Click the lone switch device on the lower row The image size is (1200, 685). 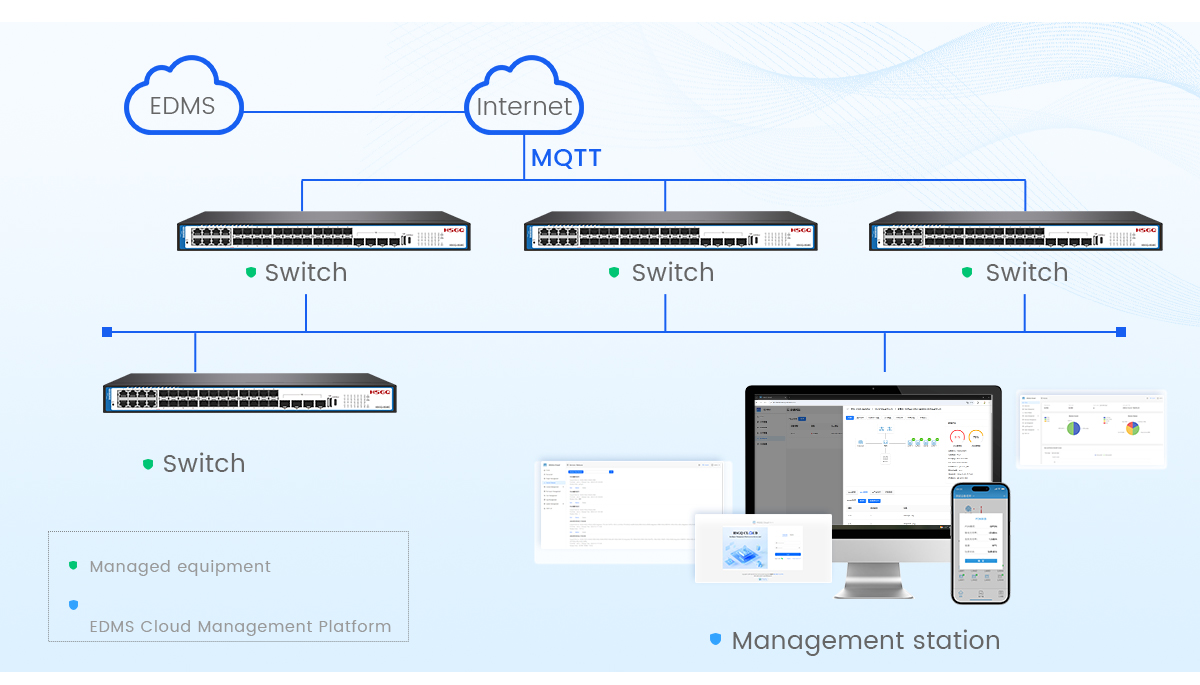coord(250,393)
